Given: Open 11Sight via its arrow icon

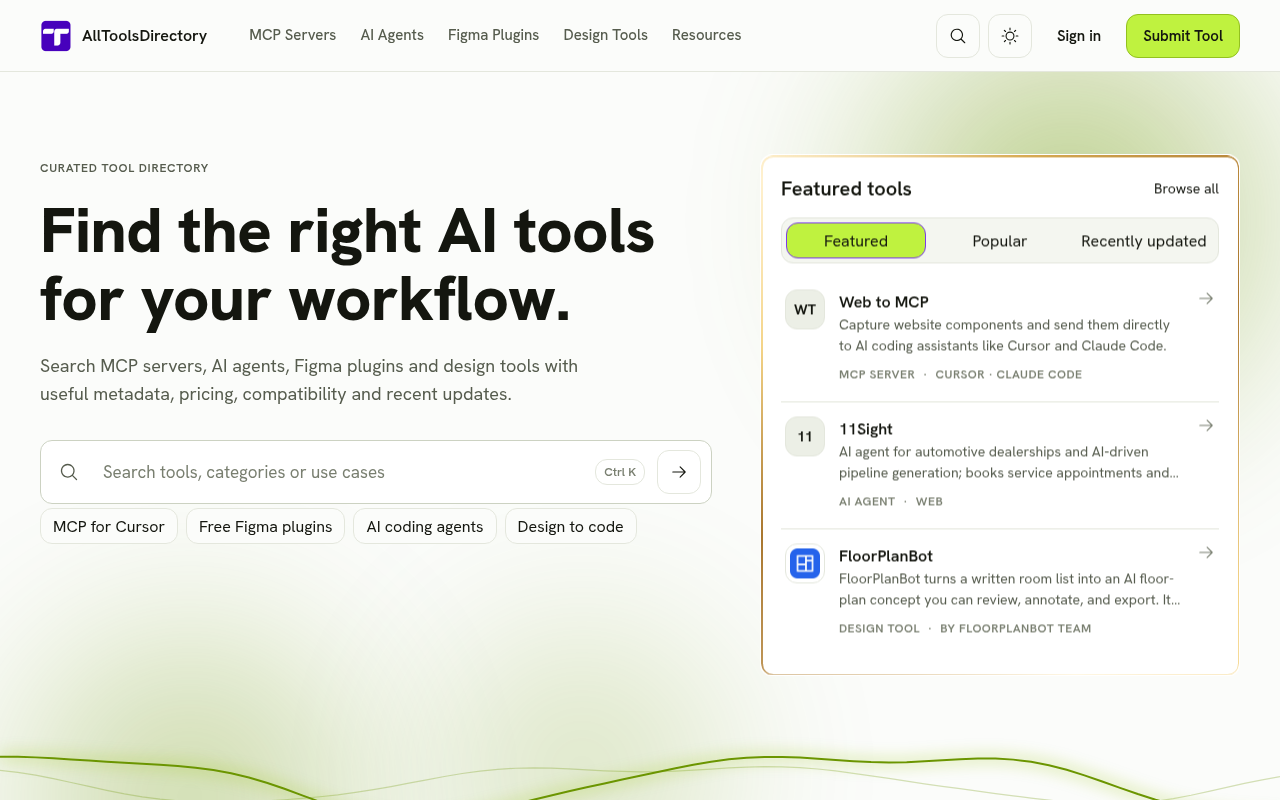Looking at the screenshot, I should [1206, 426].
